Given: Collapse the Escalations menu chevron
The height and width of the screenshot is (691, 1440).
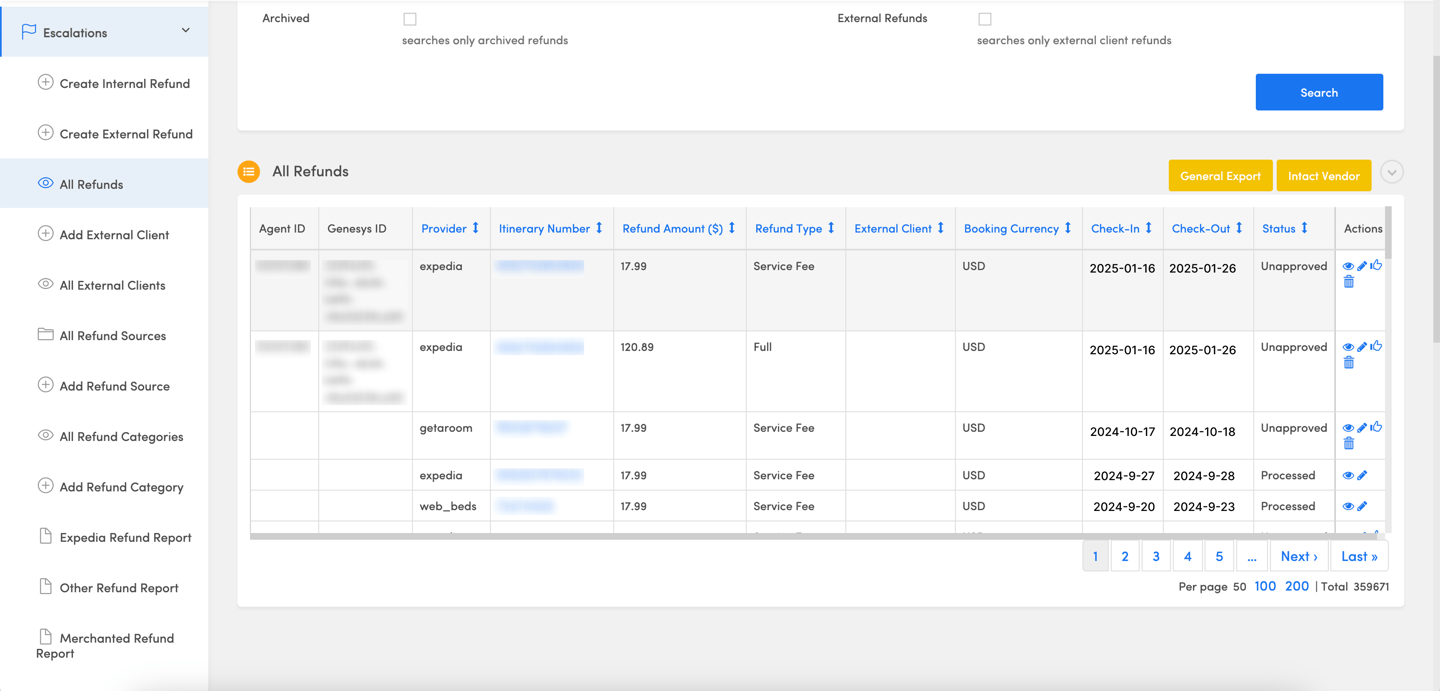Looking at the screenshot, I should click(186, 31).
